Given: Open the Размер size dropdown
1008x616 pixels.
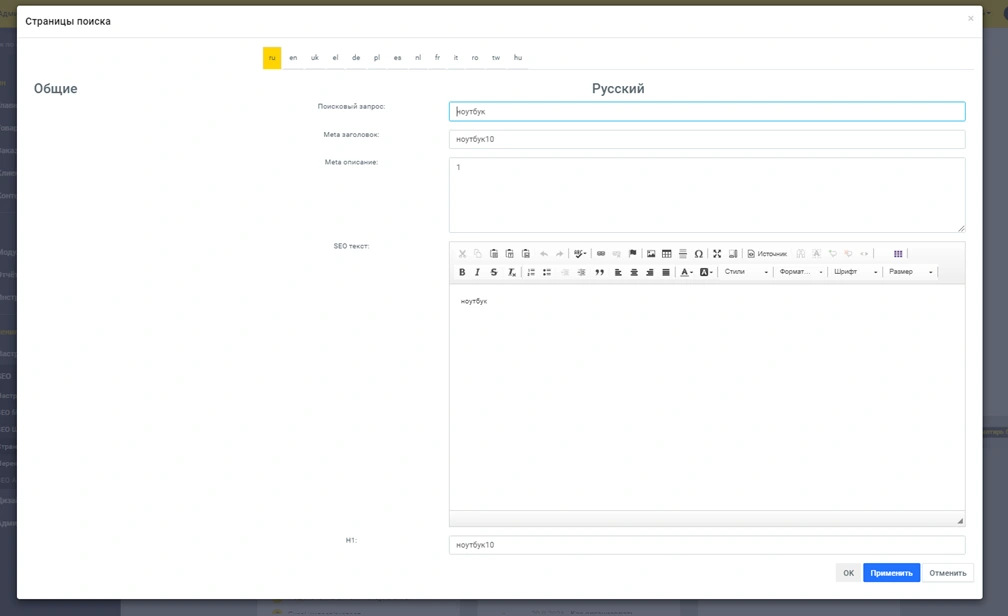Looking at the screenshot, I should pos(911,272).
